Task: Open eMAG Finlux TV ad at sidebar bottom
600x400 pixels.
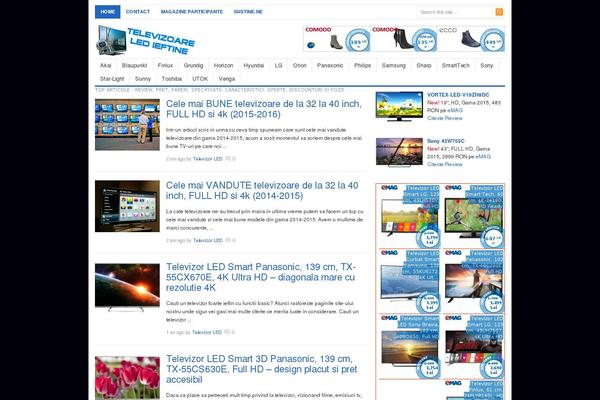Action: click(x=473, y=390)
